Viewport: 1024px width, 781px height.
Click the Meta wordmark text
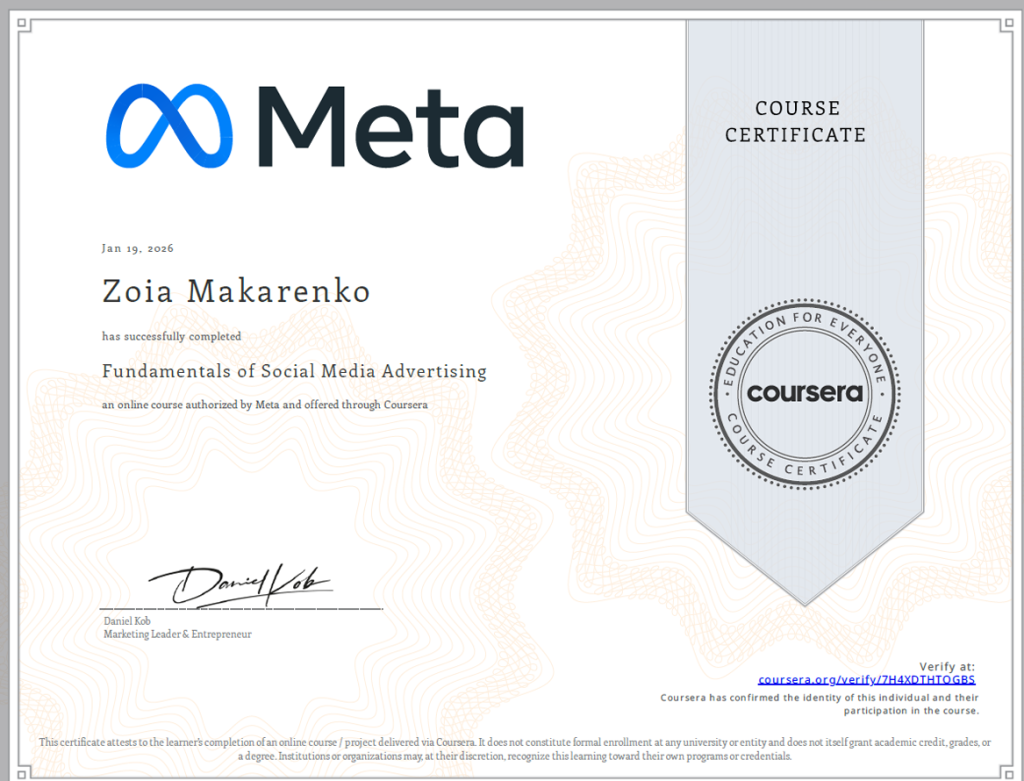click(x=391, y=126)
